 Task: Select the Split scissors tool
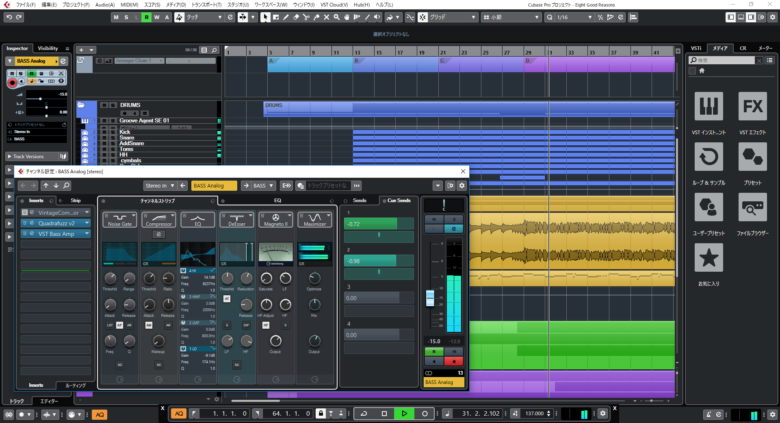pyautogui.click(x=306, y=17)
